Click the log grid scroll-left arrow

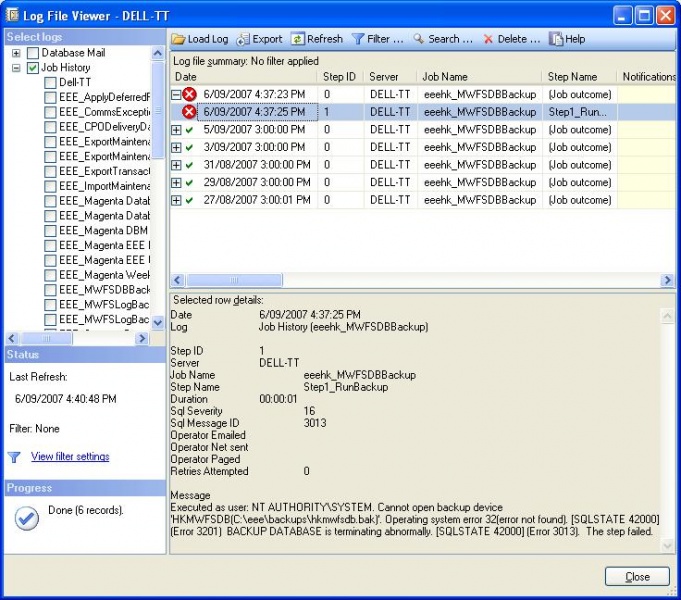coord(177,280)
